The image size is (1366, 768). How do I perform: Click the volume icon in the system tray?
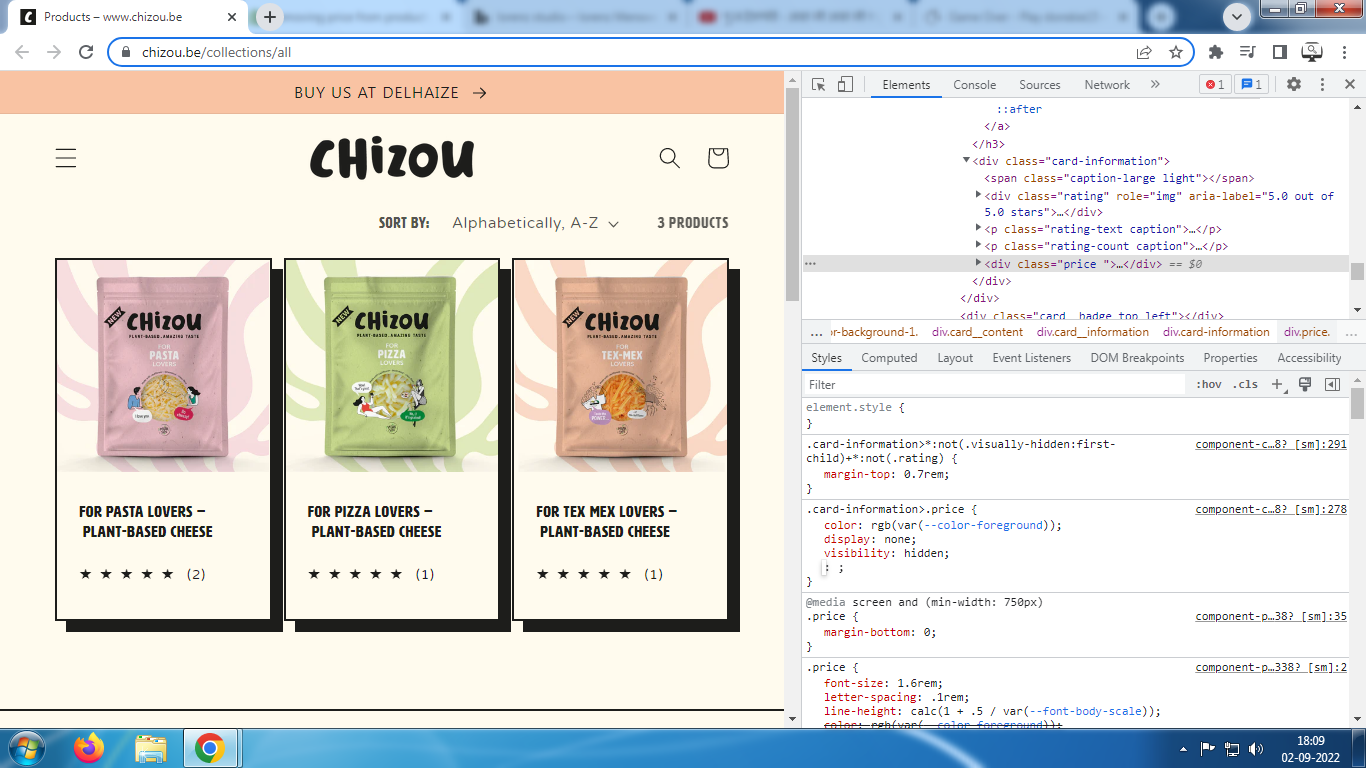click(x=1256, y=749)
